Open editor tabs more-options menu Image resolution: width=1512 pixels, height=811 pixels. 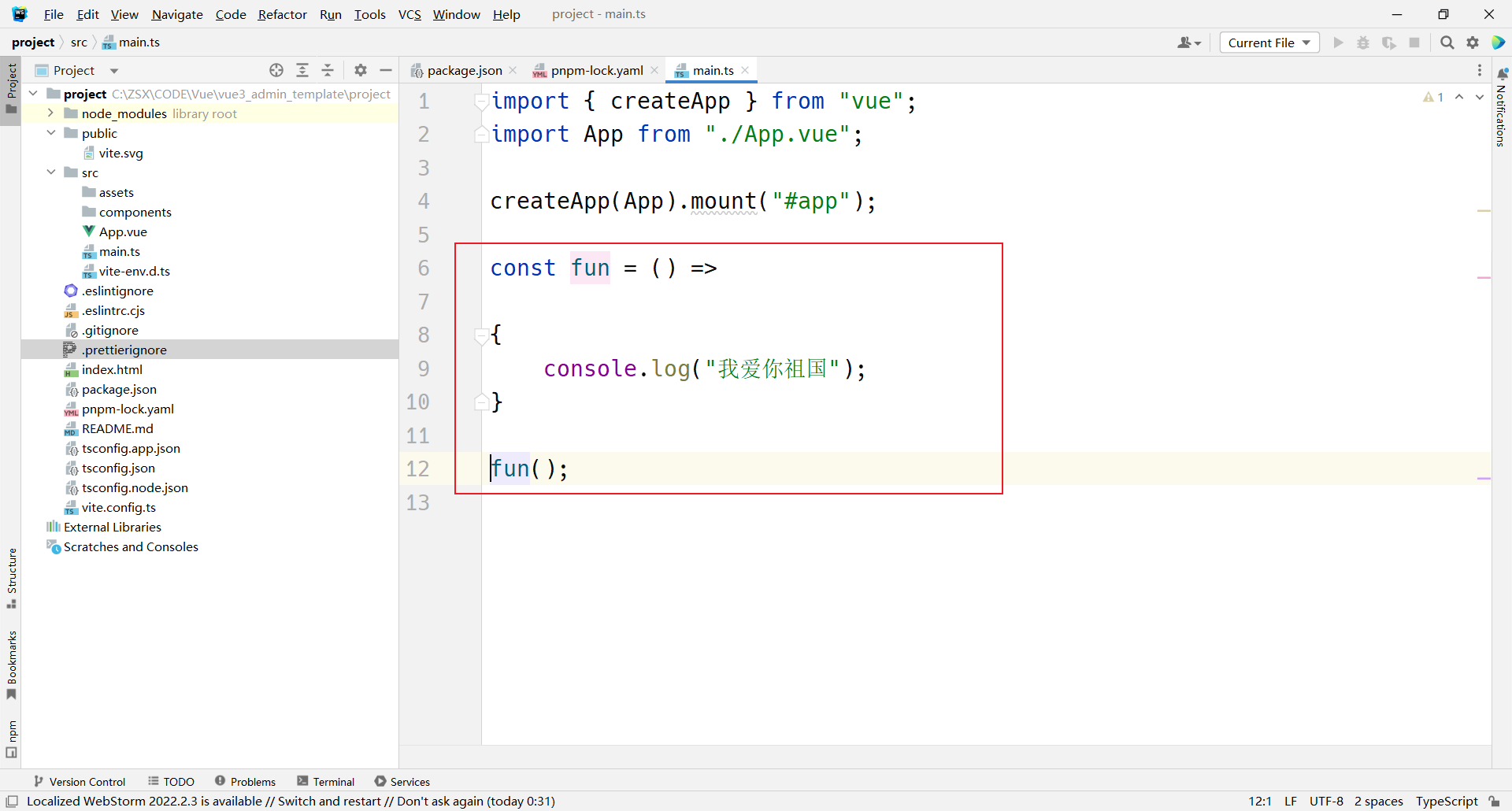[1480, 70]
